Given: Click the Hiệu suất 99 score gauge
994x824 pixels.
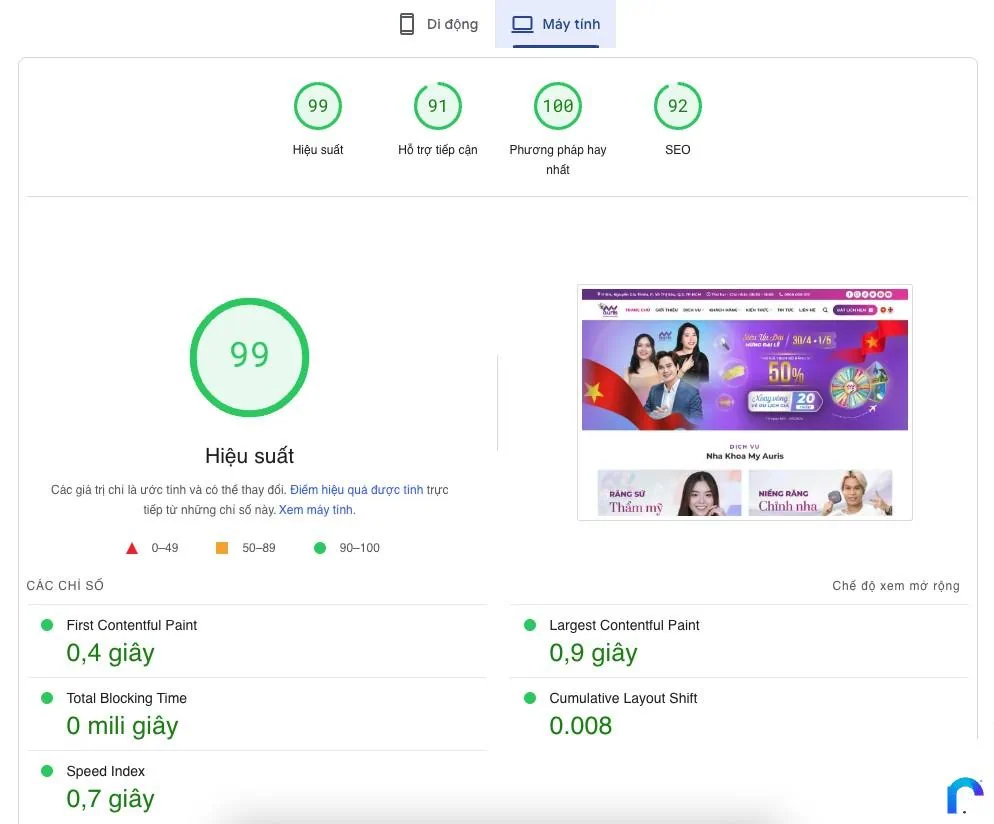Looking at the screenshot, I should 318,106.
